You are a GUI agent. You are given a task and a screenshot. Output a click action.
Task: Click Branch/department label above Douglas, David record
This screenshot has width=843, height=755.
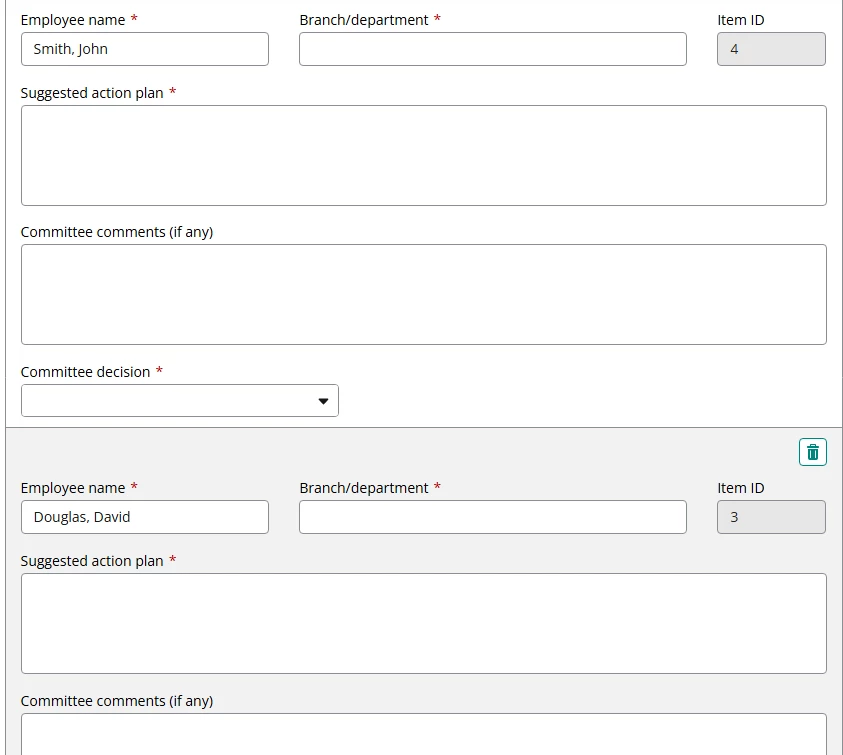tap(363, 488)
